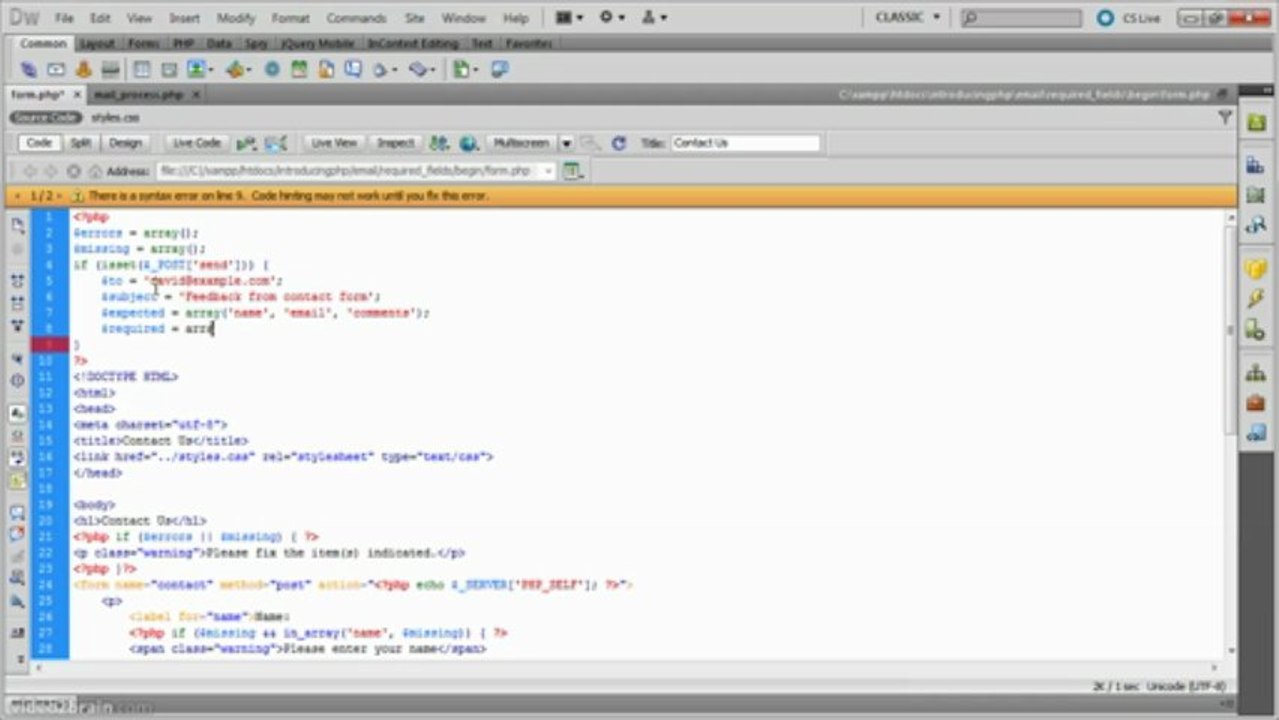Click the Multiscreen button
This screenshot has width=1279, height=720.
point(521,143)
